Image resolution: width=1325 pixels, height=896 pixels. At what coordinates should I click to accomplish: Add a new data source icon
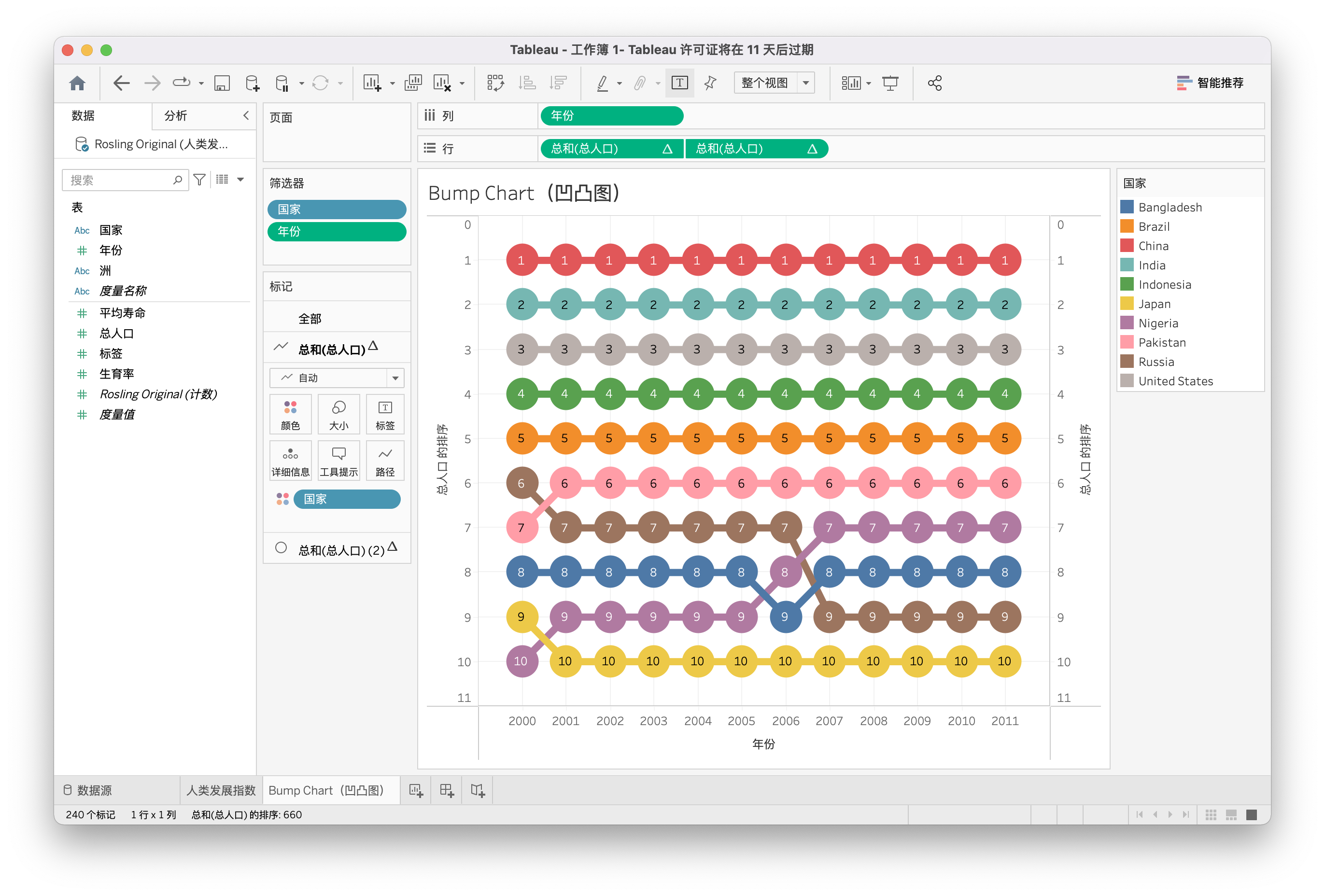[x=252, y=83]
